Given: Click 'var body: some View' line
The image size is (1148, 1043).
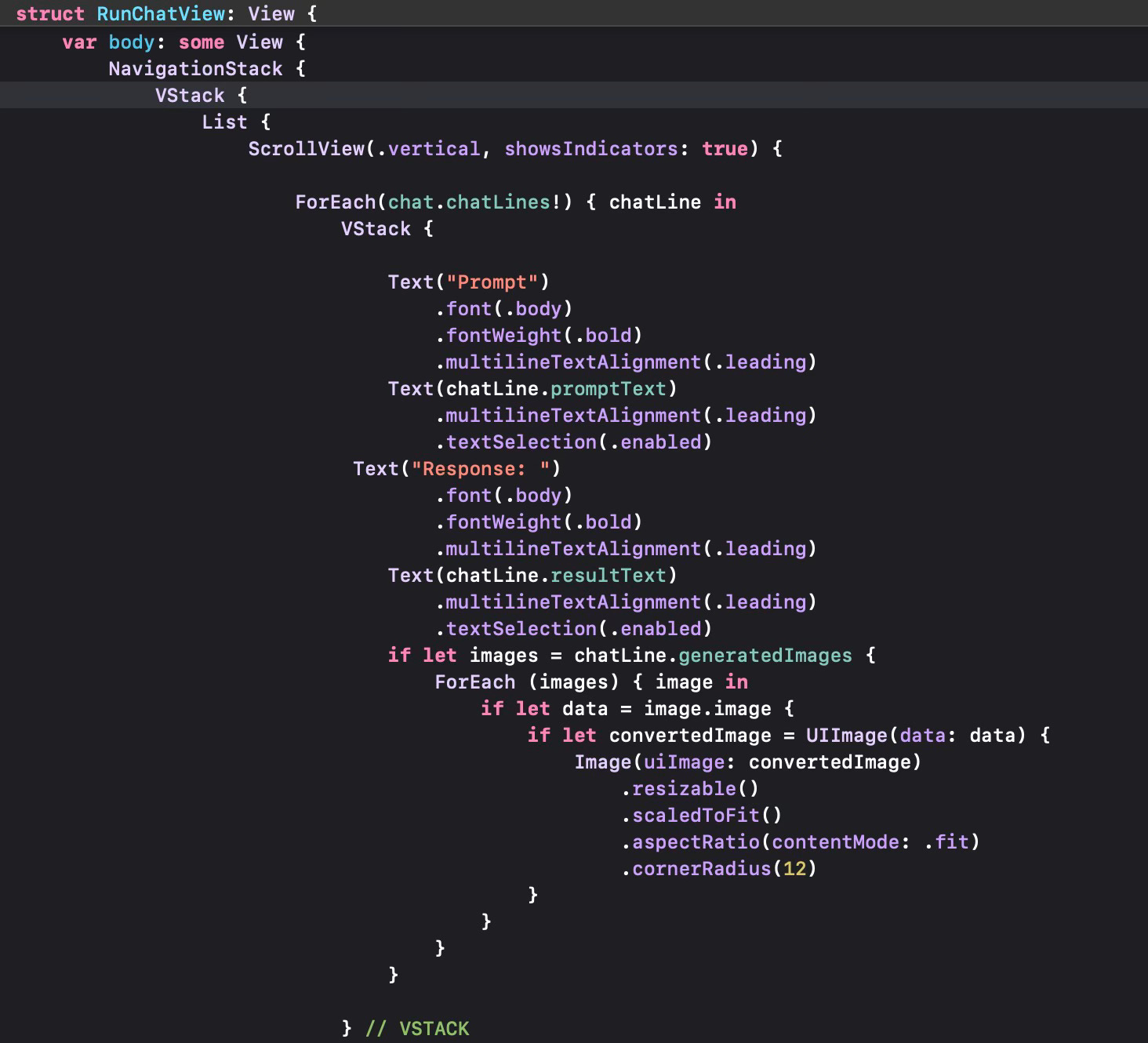Looking at the screenshot, I should (184, 42).
